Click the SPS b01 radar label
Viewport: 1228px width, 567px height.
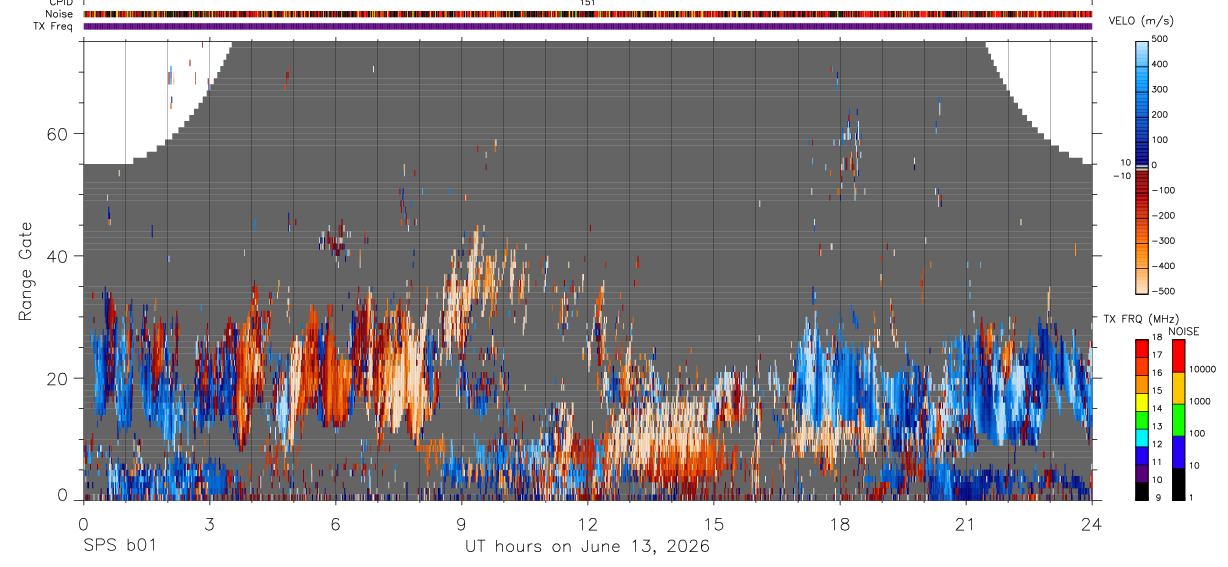(x=120, y=546)
